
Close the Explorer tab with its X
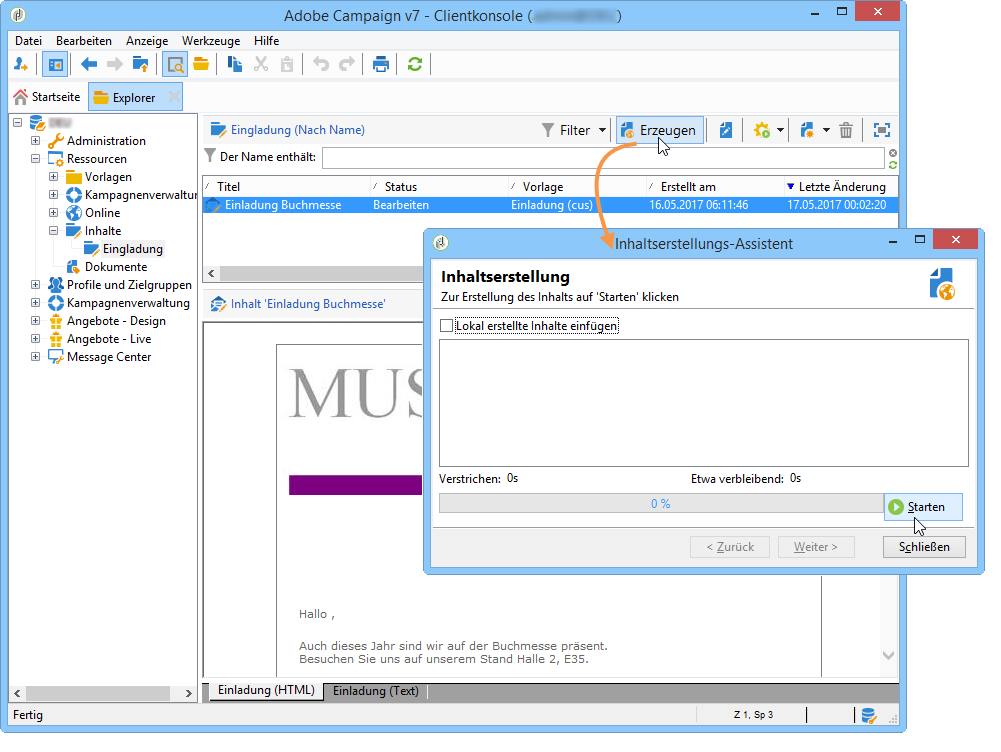click(174, 97)
